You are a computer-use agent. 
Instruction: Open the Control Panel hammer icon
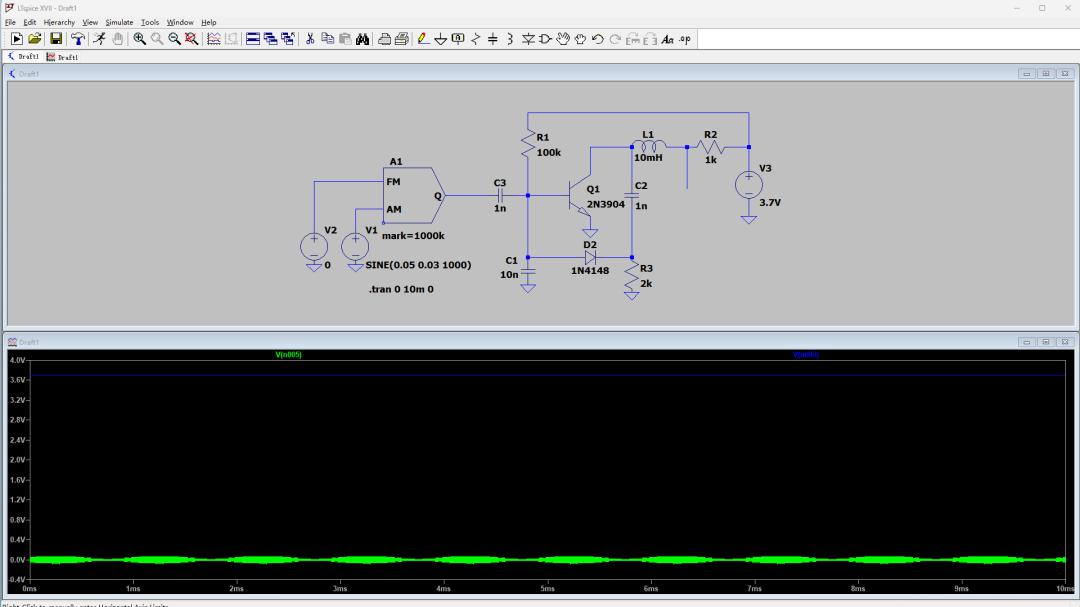(77, 39)
